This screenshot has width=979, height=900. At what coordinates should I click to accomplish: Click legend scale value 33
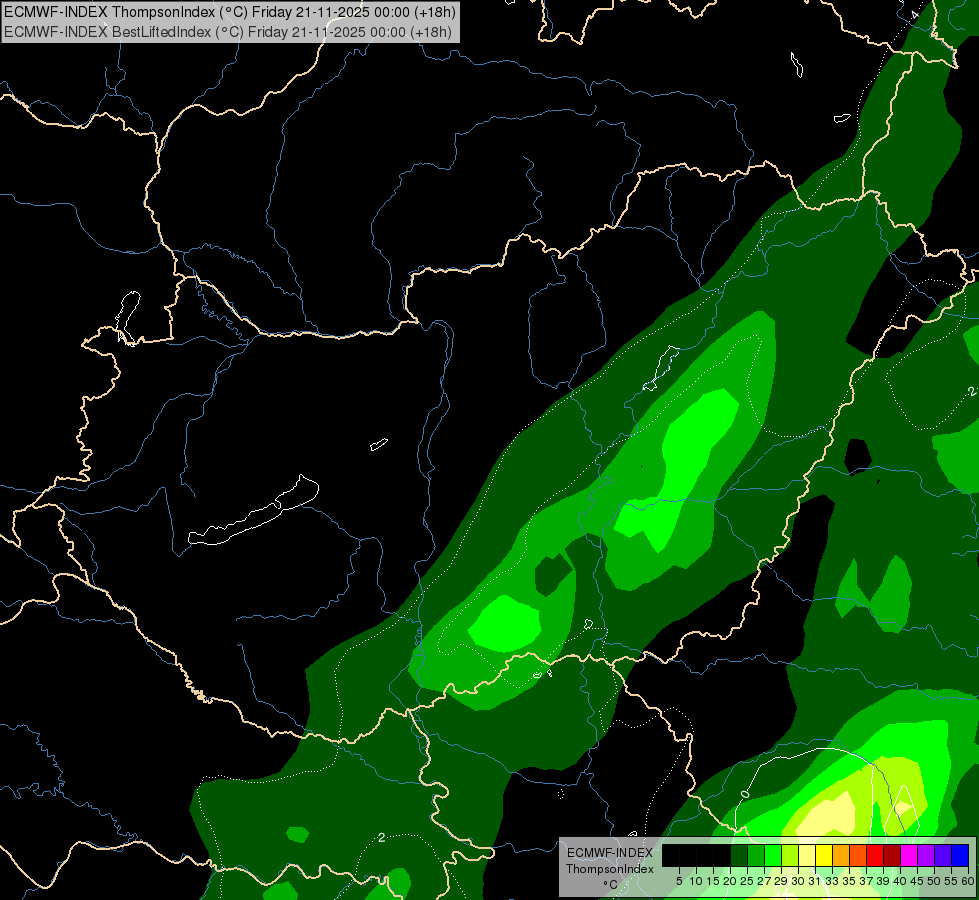click(832, 881)
